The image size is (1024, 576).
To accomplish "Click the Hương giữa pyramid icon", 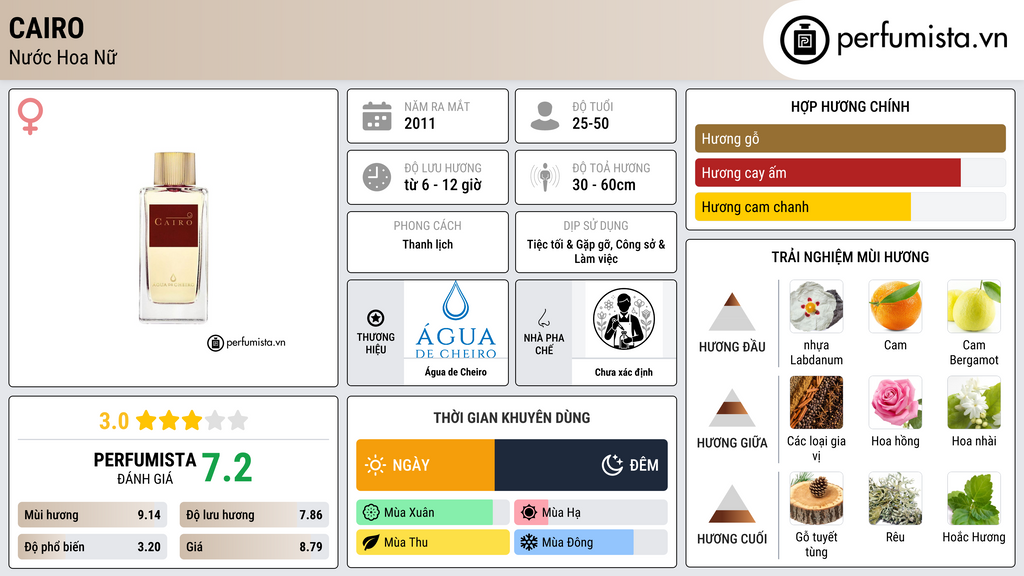I will coord(732,408).
